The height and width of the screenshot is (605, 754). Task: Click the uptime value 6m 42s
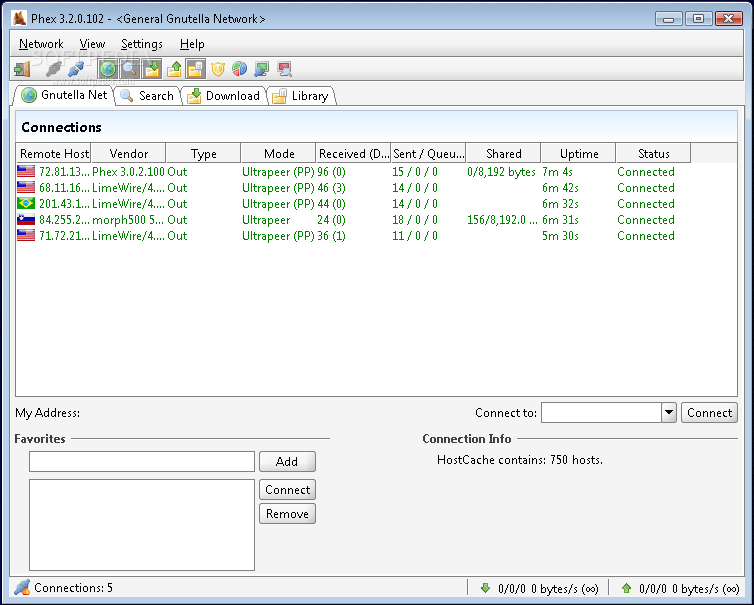(560, 188)
